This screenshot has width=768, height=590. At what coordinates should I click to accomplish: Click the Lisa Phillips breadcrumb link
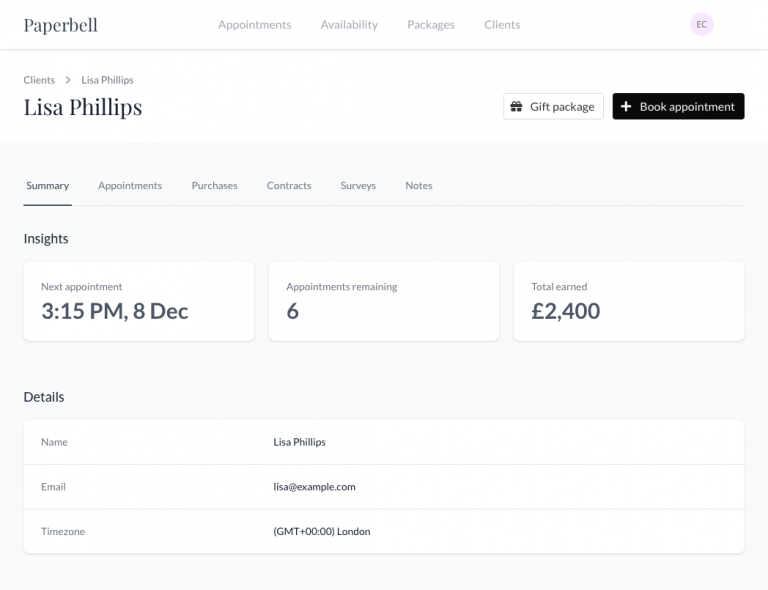pyautogui.click(x=107, y=80)
